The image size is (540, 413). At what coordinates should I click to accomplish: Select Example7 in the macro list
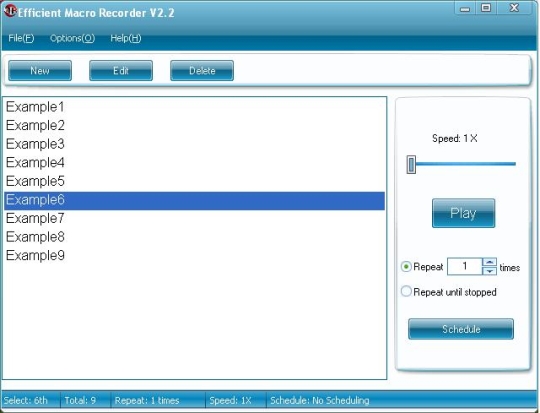click(194, 218)
